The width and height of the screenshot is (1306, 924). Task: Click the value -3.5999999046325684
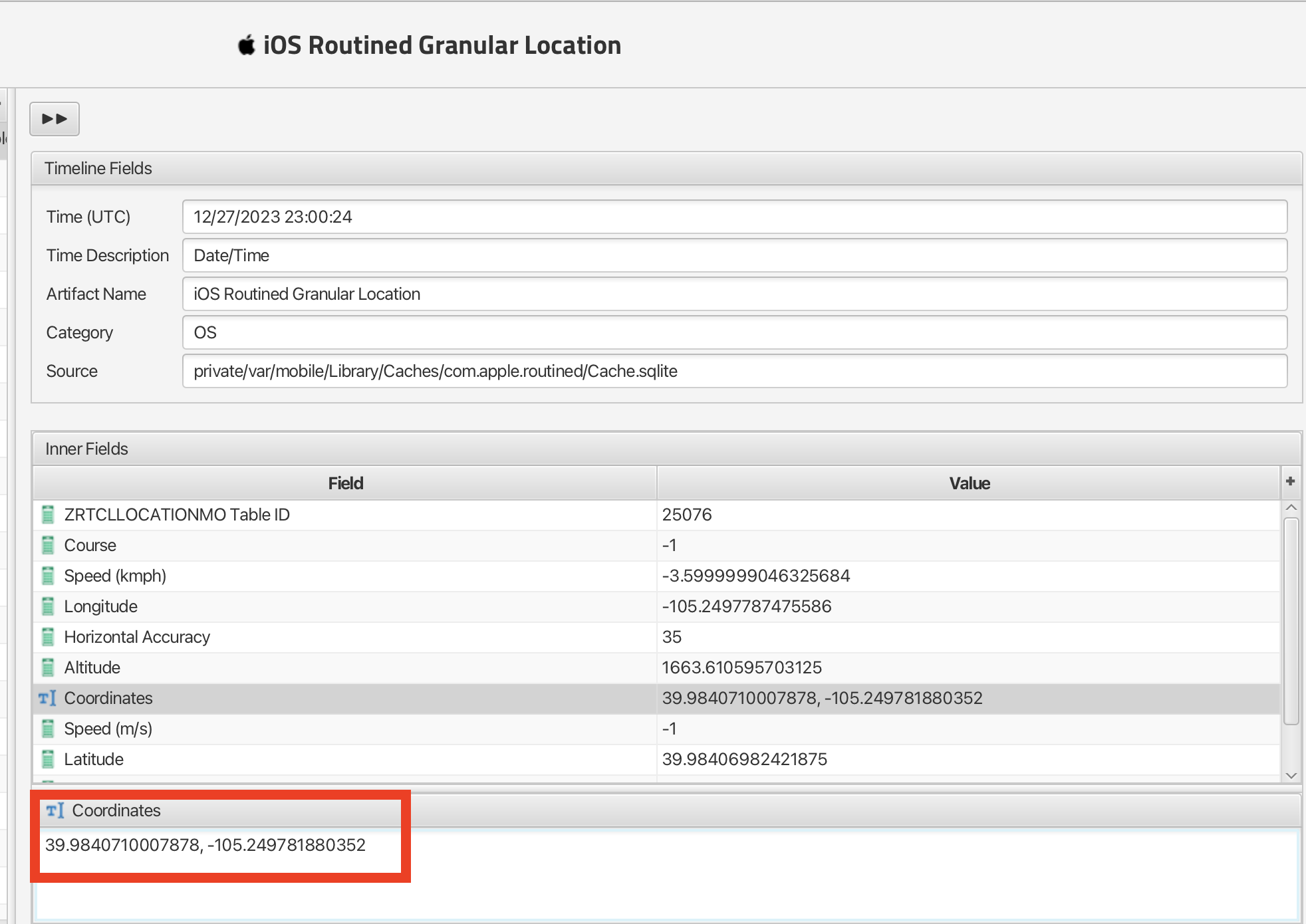[x=756, y=576]
